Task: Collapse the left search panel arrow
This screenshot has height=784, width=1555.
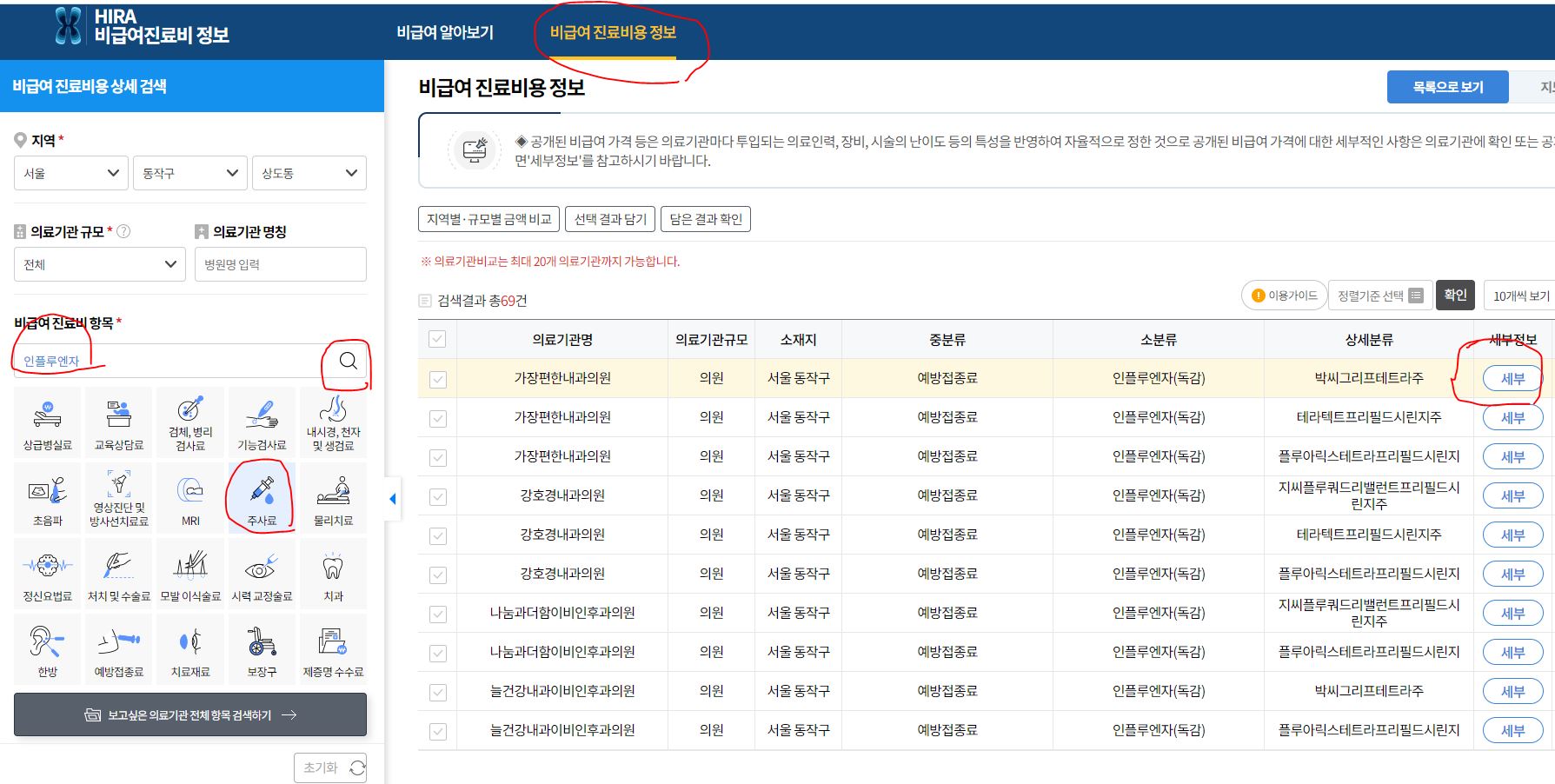Action: tap(392, 498)
